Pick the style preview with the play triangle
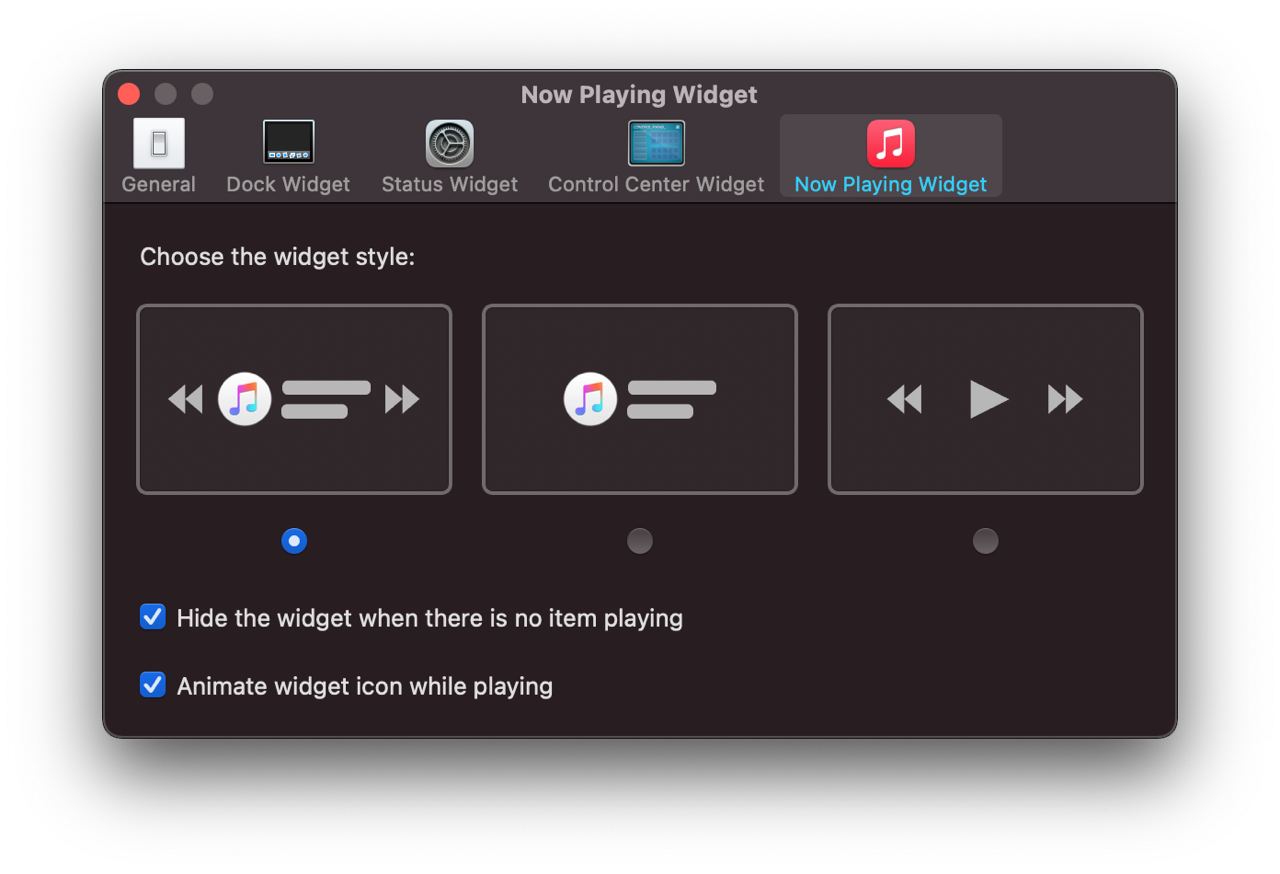This screenshot has height=874, width=1280. click(x=985, y=399)
